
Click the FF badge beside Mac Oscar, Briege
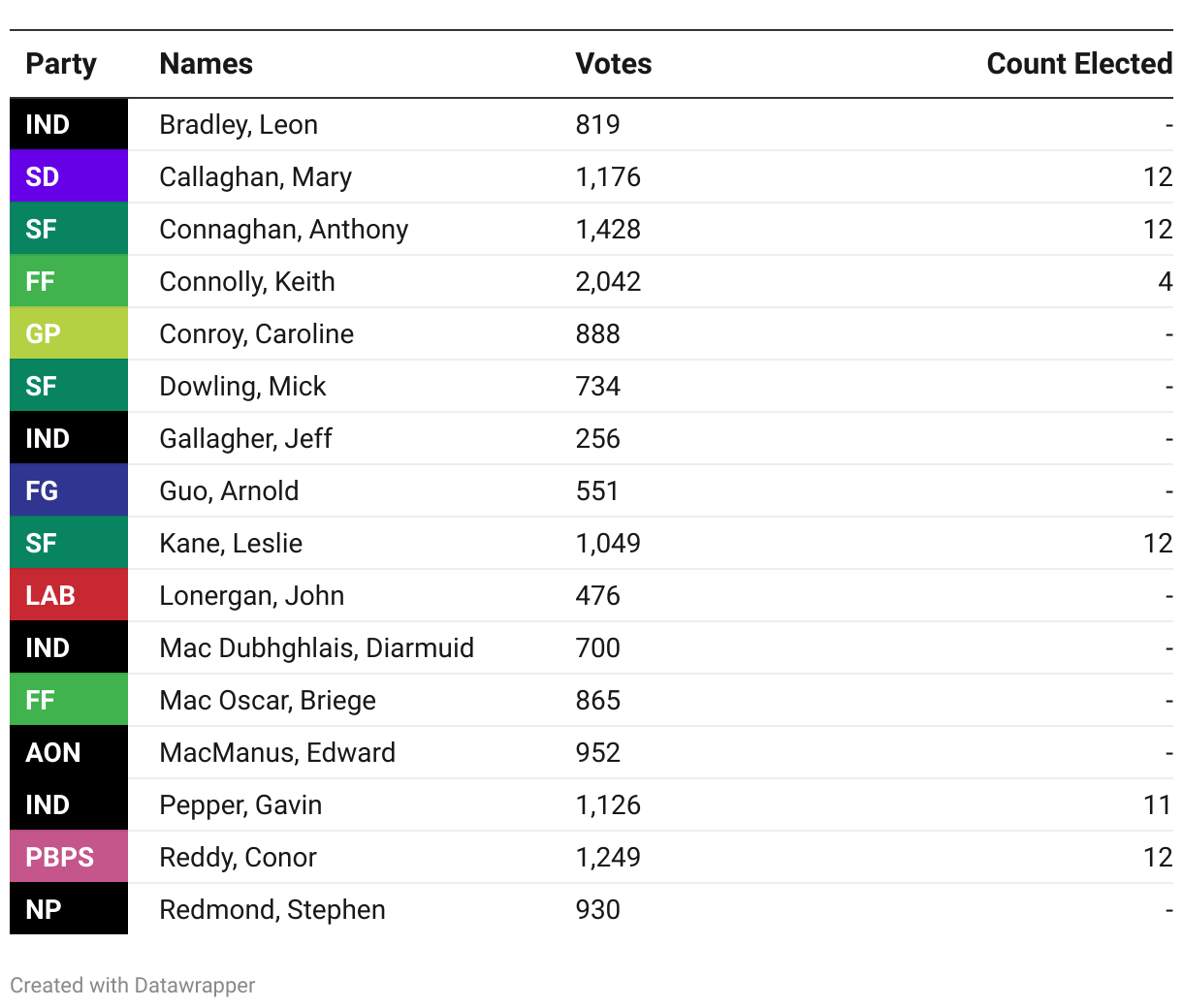coord(68,700)
